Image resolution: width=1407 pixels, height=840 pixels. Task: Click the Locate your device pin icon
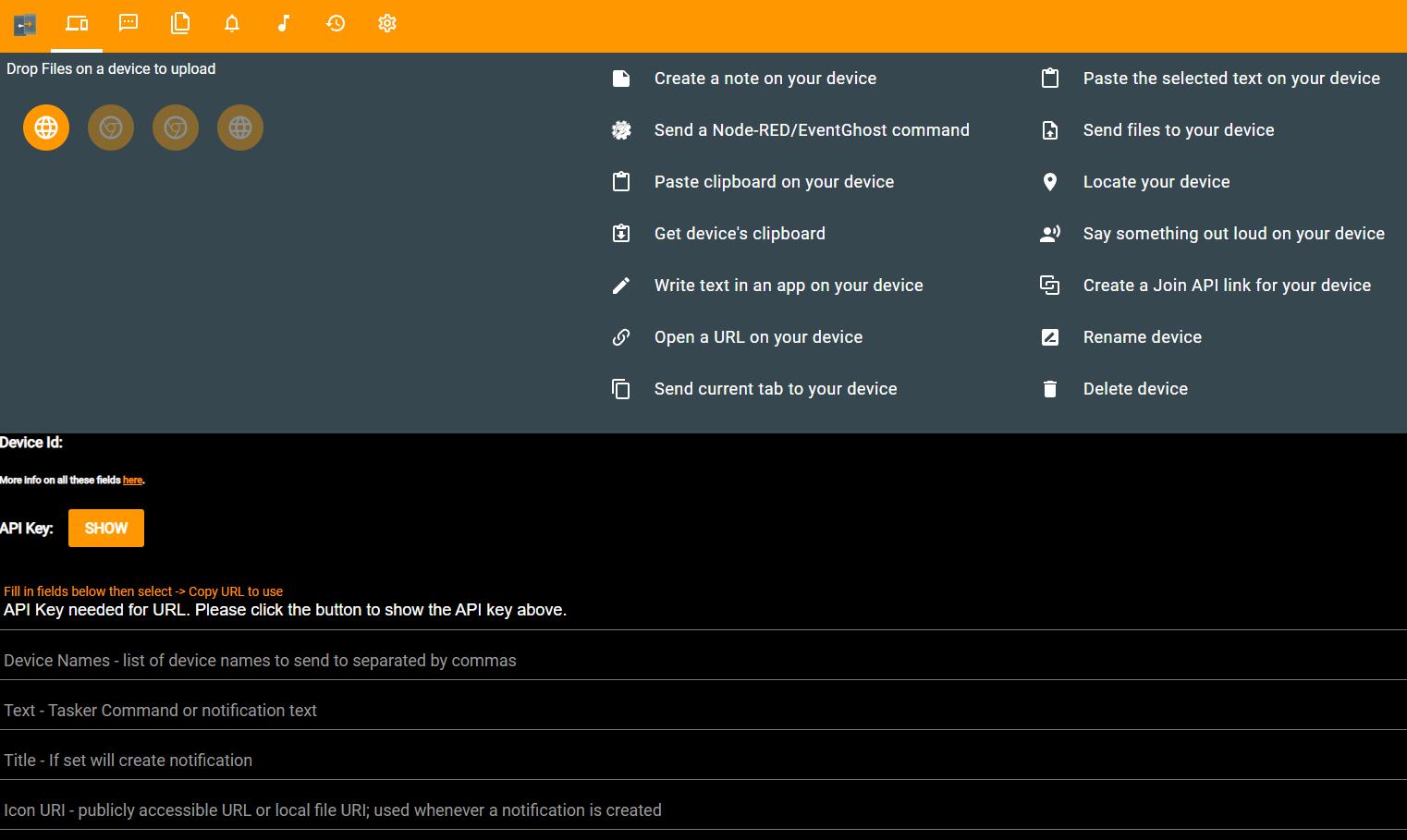(x=1050, y=182)
